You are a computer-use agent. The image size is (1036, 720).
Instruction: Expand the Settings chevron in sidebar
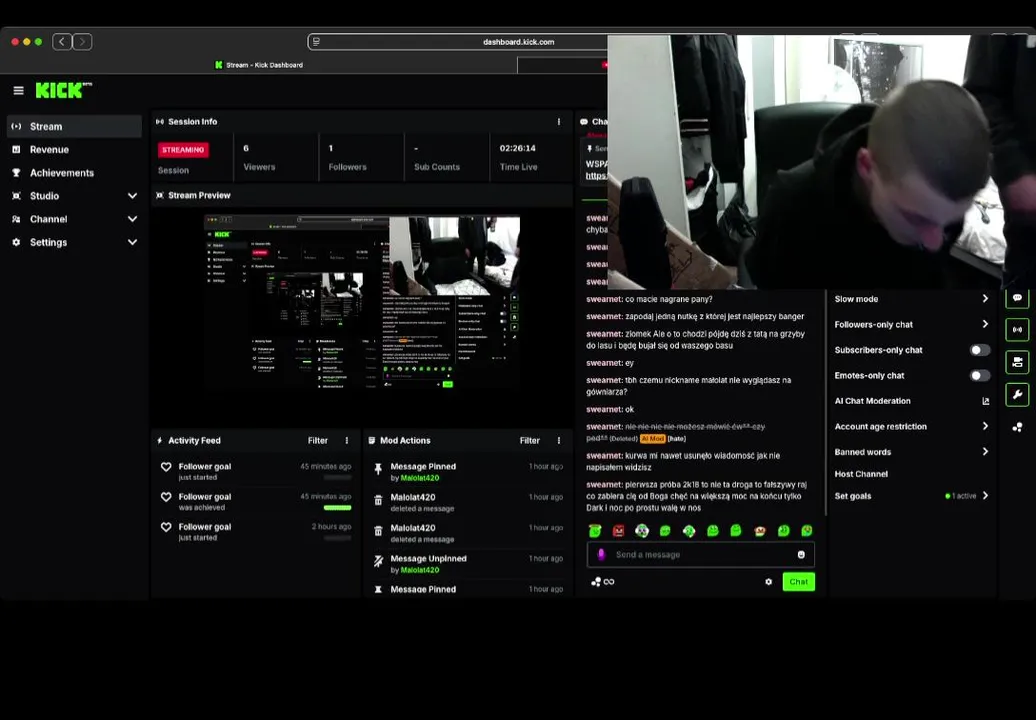[x=132, y=242]
